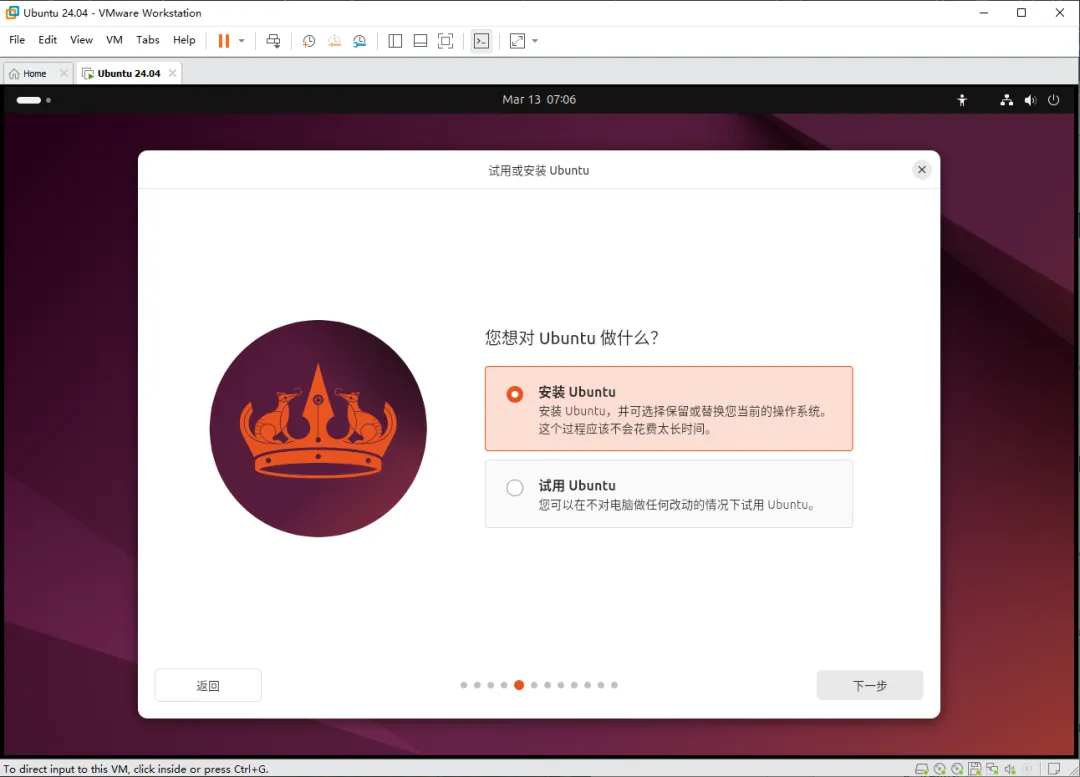Click the 返回 back button

click(208, 685)
